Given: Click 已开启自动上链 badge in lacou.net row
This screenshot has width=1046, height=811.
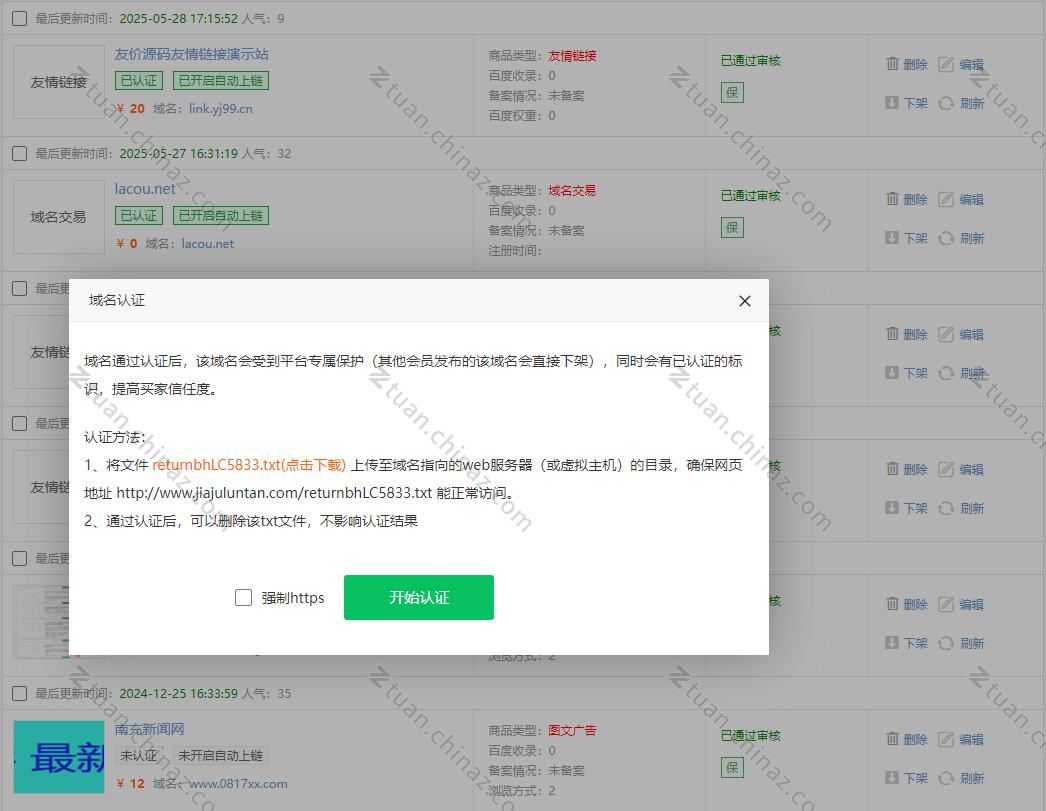Looking at the screenshot, I should [221, 215].
